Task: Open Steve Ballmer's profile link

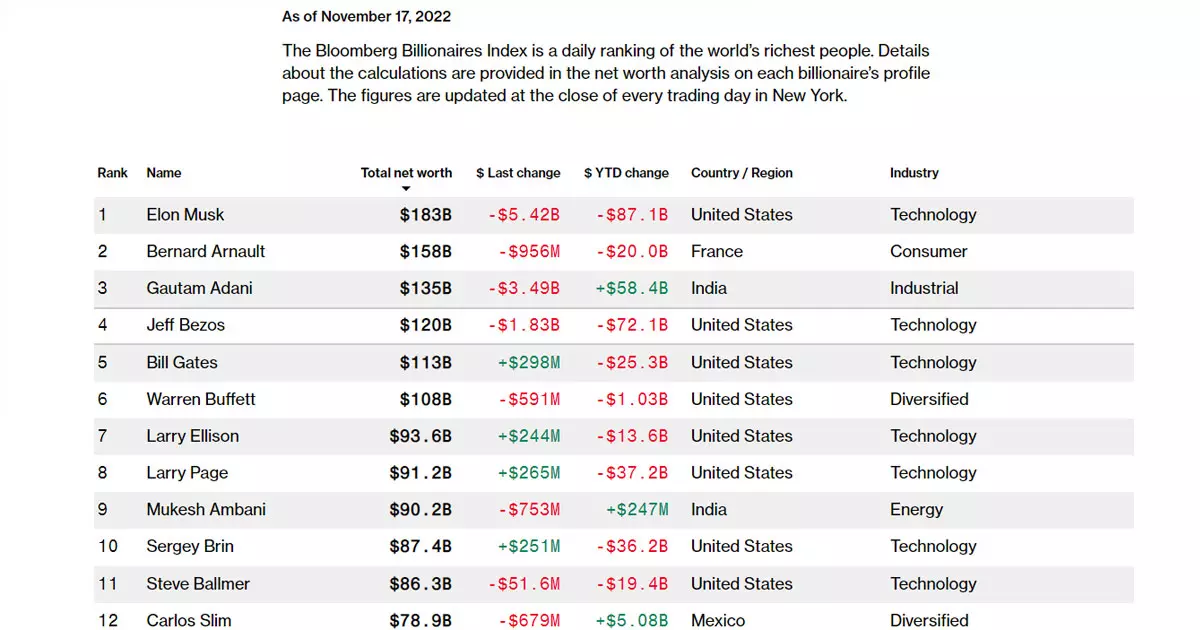Action: (x=198, y=584)
